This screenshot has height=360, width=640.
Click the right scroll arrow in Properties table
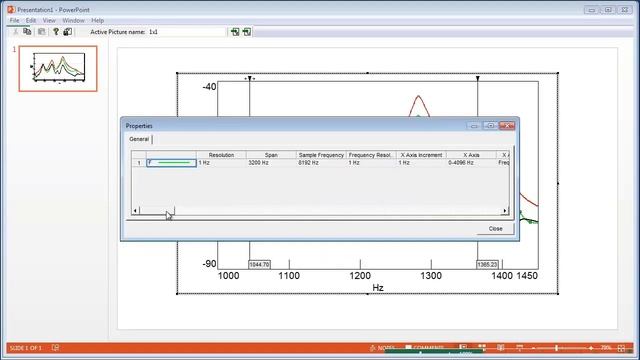(505, 211)
